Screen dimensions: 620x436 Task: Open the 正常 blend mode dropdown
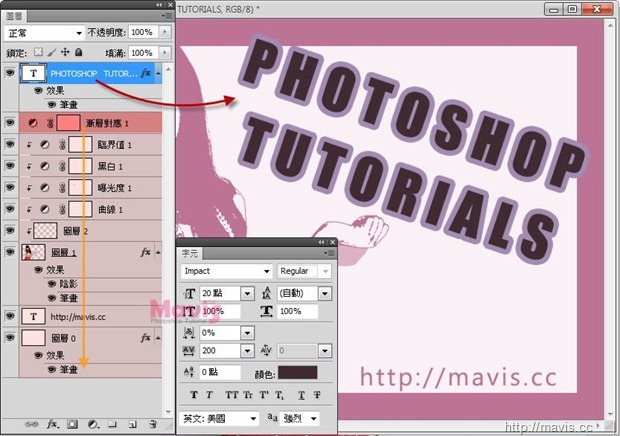coord(44,33)
